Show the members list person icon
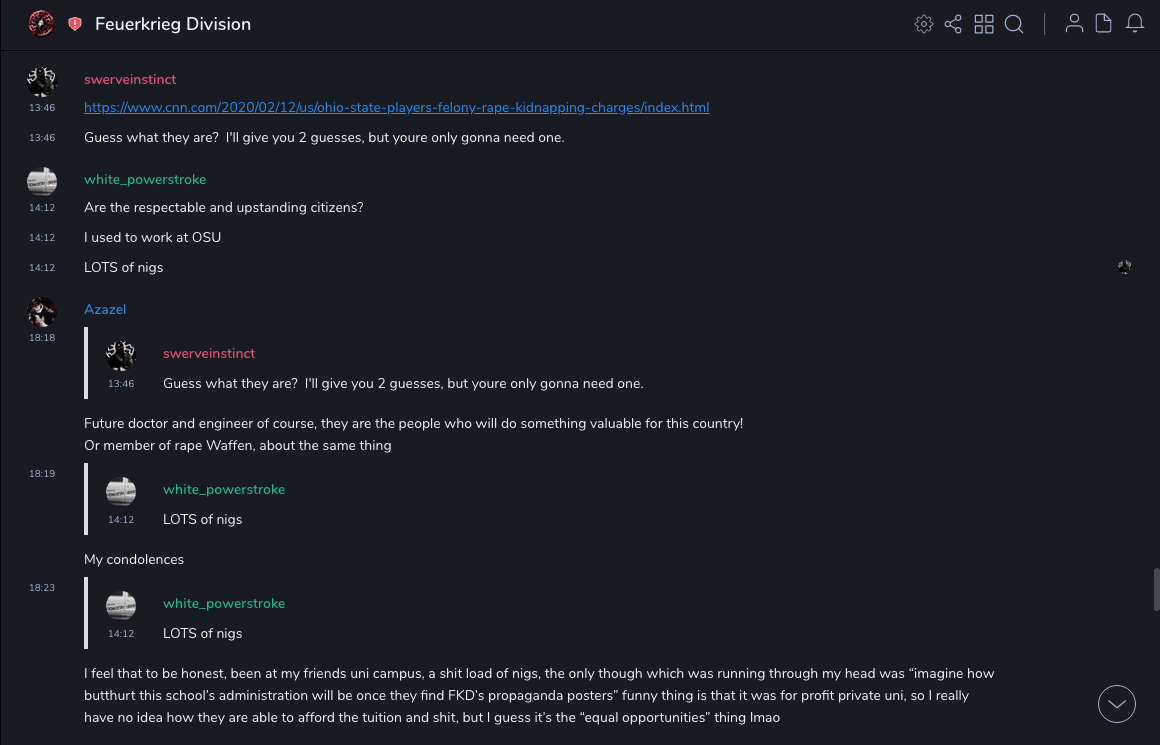 point(1074,24)
